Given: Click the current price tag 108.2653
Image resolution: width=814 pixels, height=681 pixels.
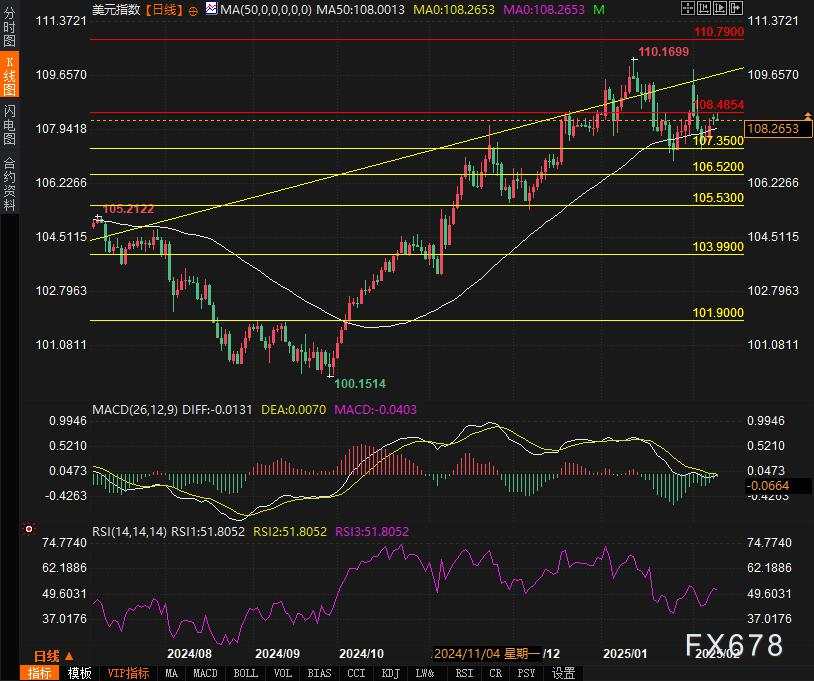Looking at the screenshot, I should tap(778, 129).
